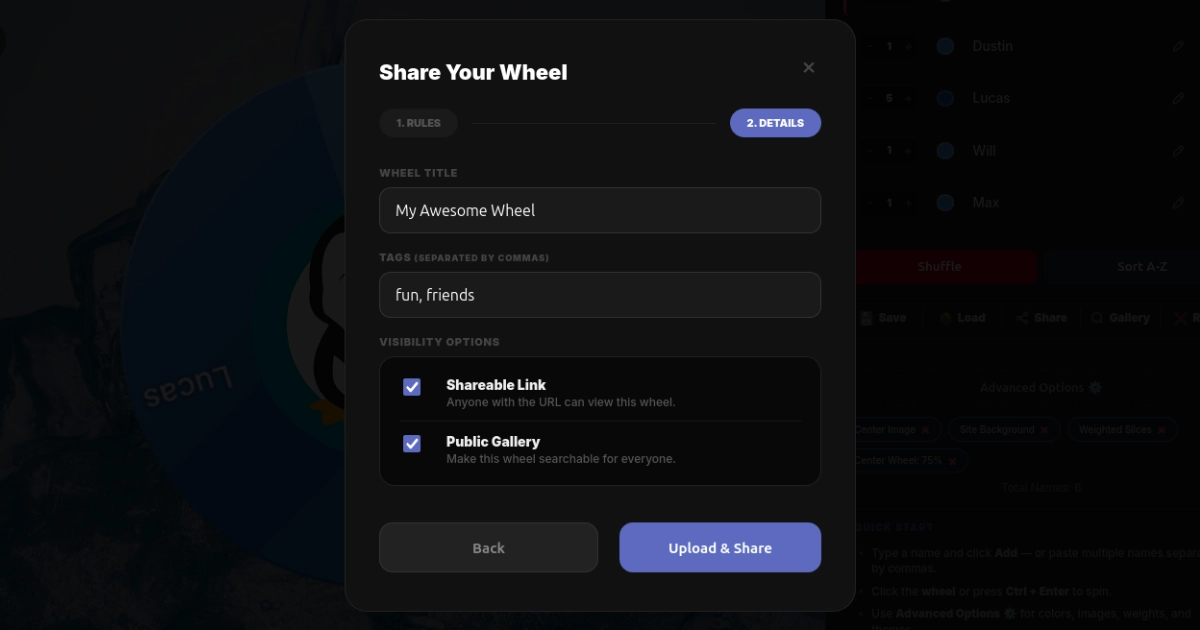This screenshot has height=630, width=1200.
Task: Open Lucas's color swatch circle
Action: pos(944,97)
